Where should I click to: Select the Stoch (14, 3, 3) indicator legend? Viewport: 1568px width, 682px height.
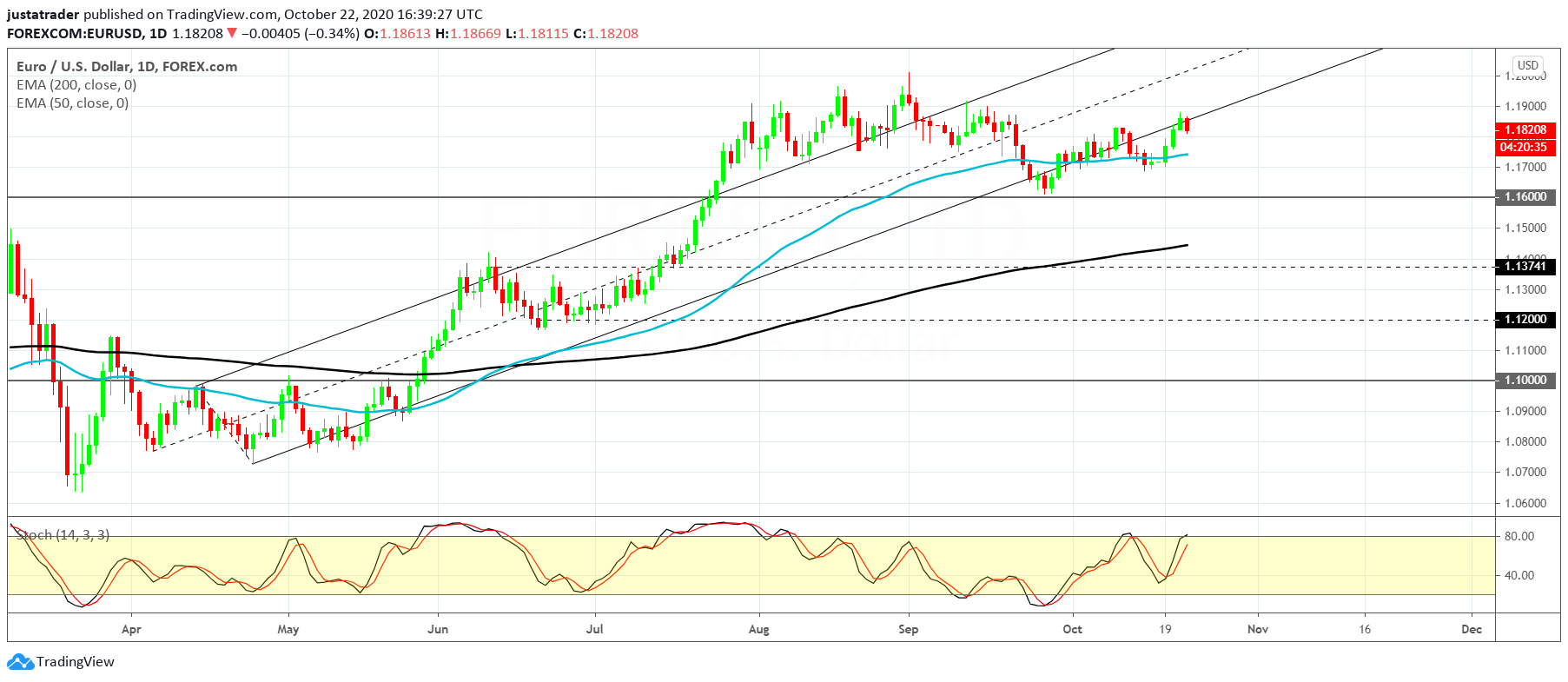(x=63, y=534)
